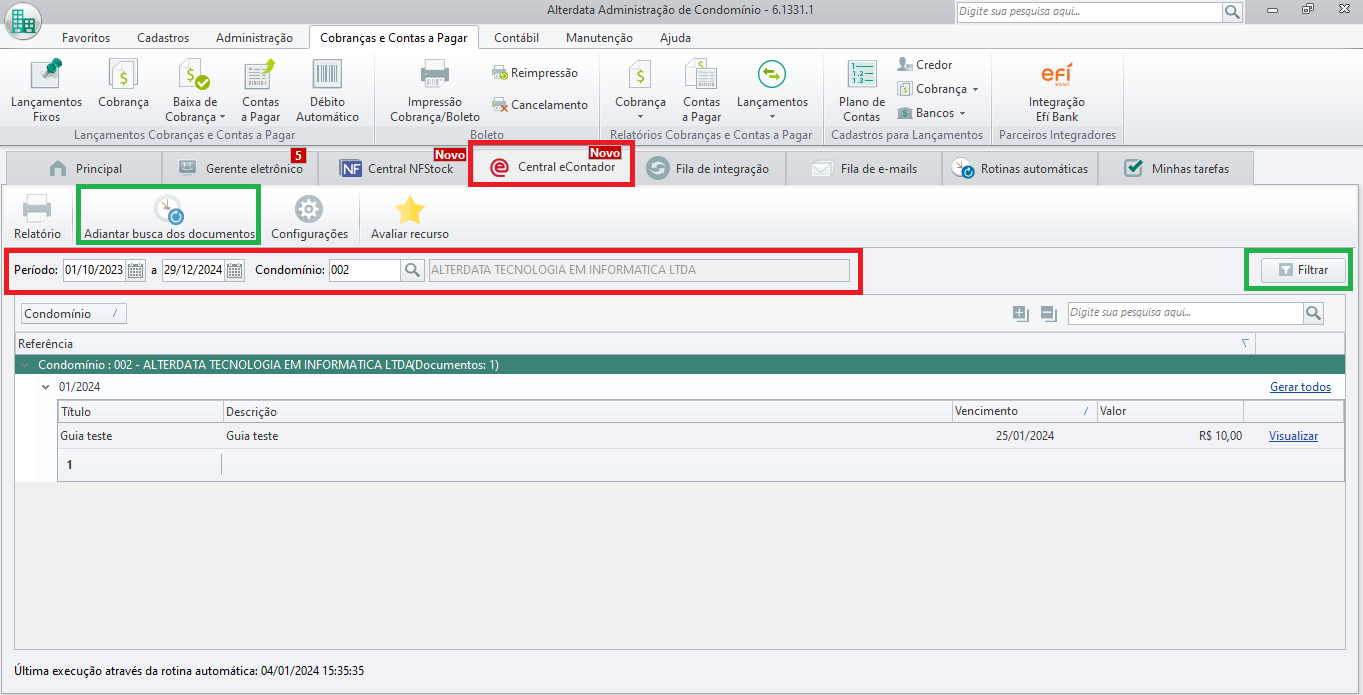Open Plano de Contas

[x=861, y=90]
